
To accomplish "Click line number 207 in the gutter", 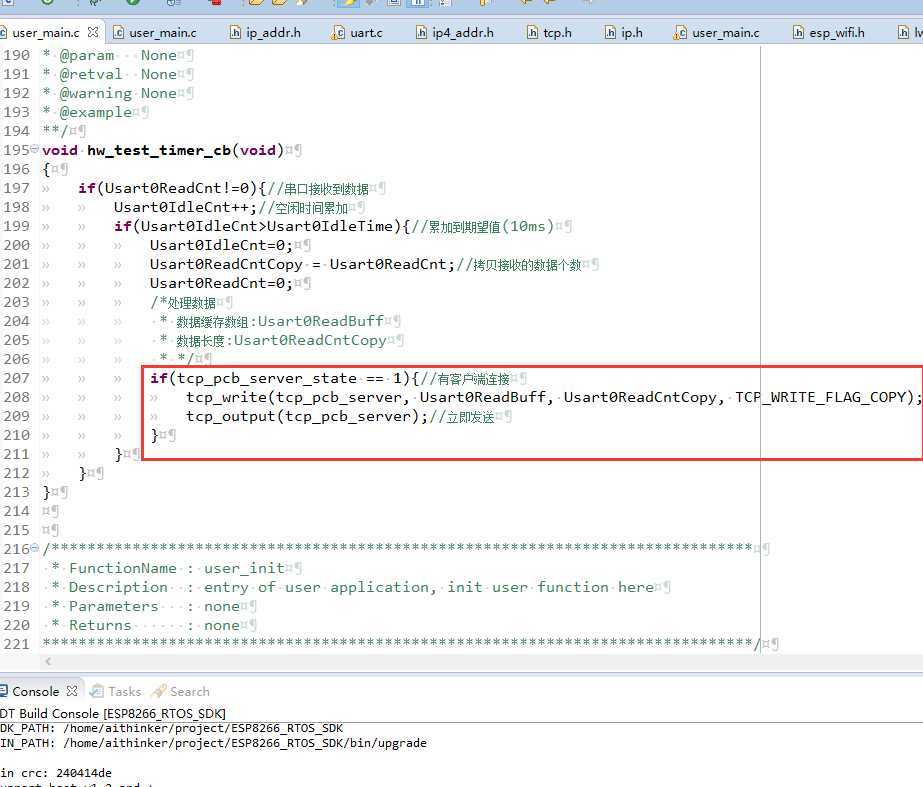I will click(x=16, y=378).
